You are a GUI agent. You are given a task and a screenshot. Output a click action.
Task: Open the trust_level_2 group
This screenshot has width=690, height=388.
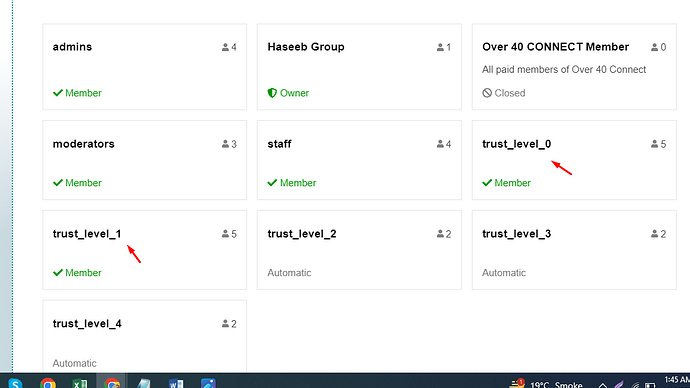click(359, 250)
